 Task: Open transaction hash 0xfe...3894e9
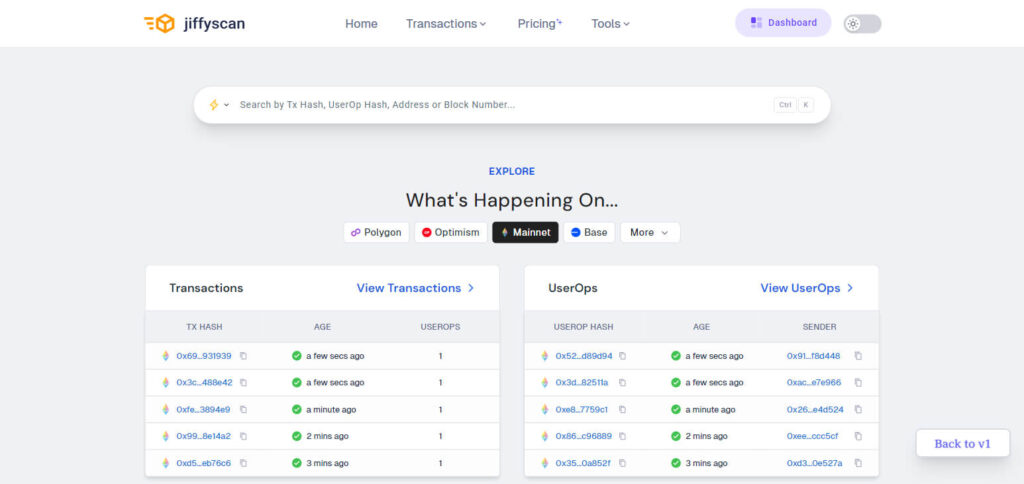click(203, 410)
